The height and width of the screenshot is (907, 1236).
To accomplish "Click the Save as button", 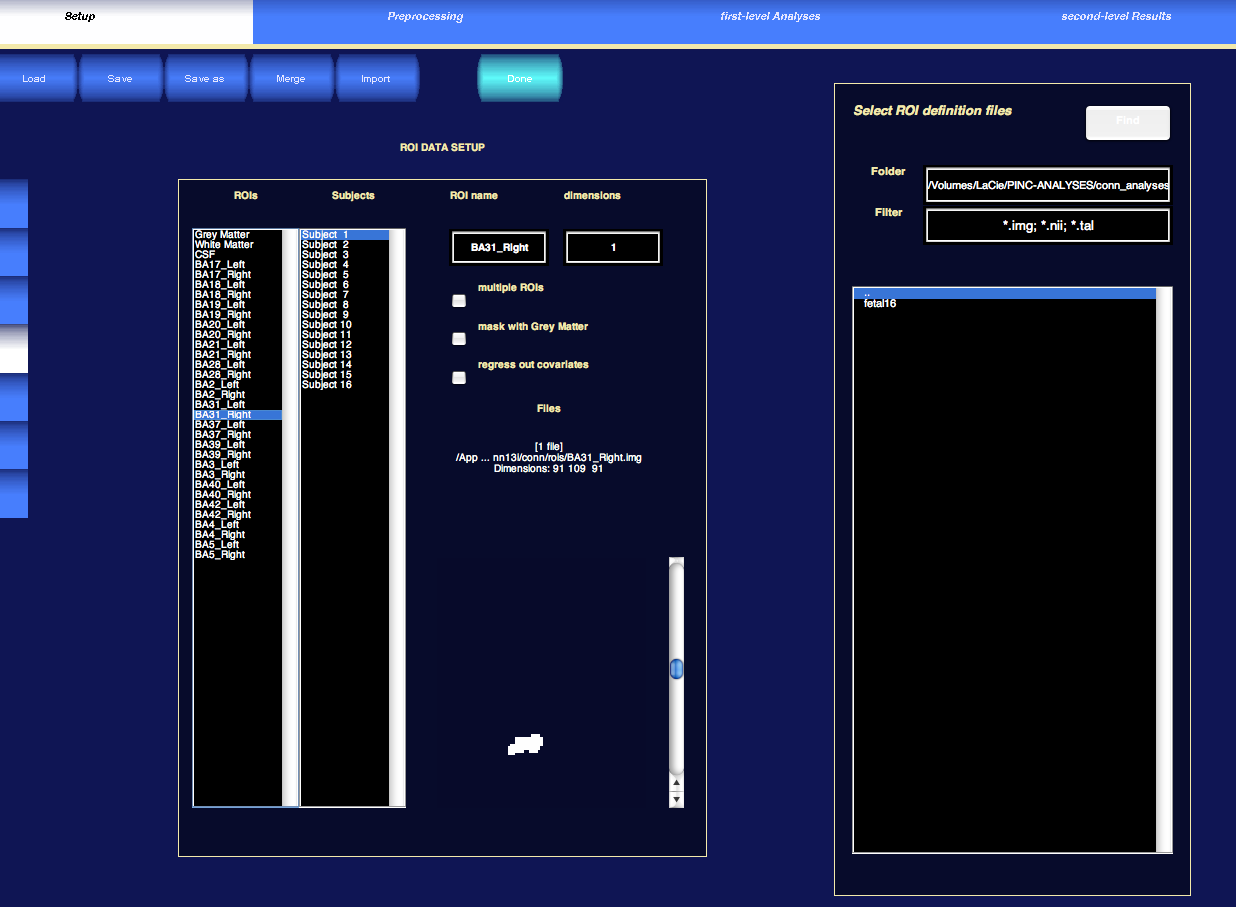I will [204, 79].
